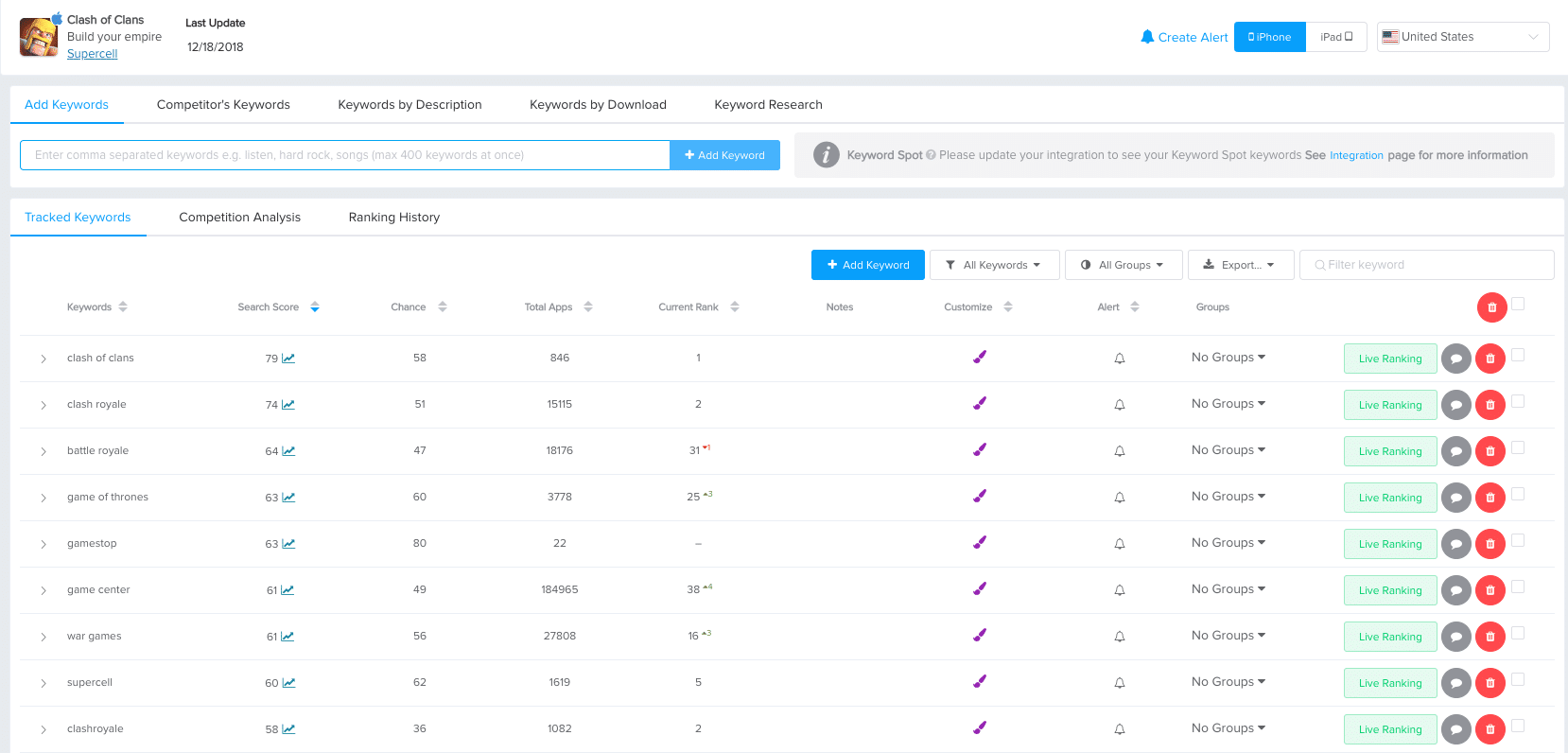Open the Keyword Research tab
The image size is (1568, 753).
tap(768, 105)
